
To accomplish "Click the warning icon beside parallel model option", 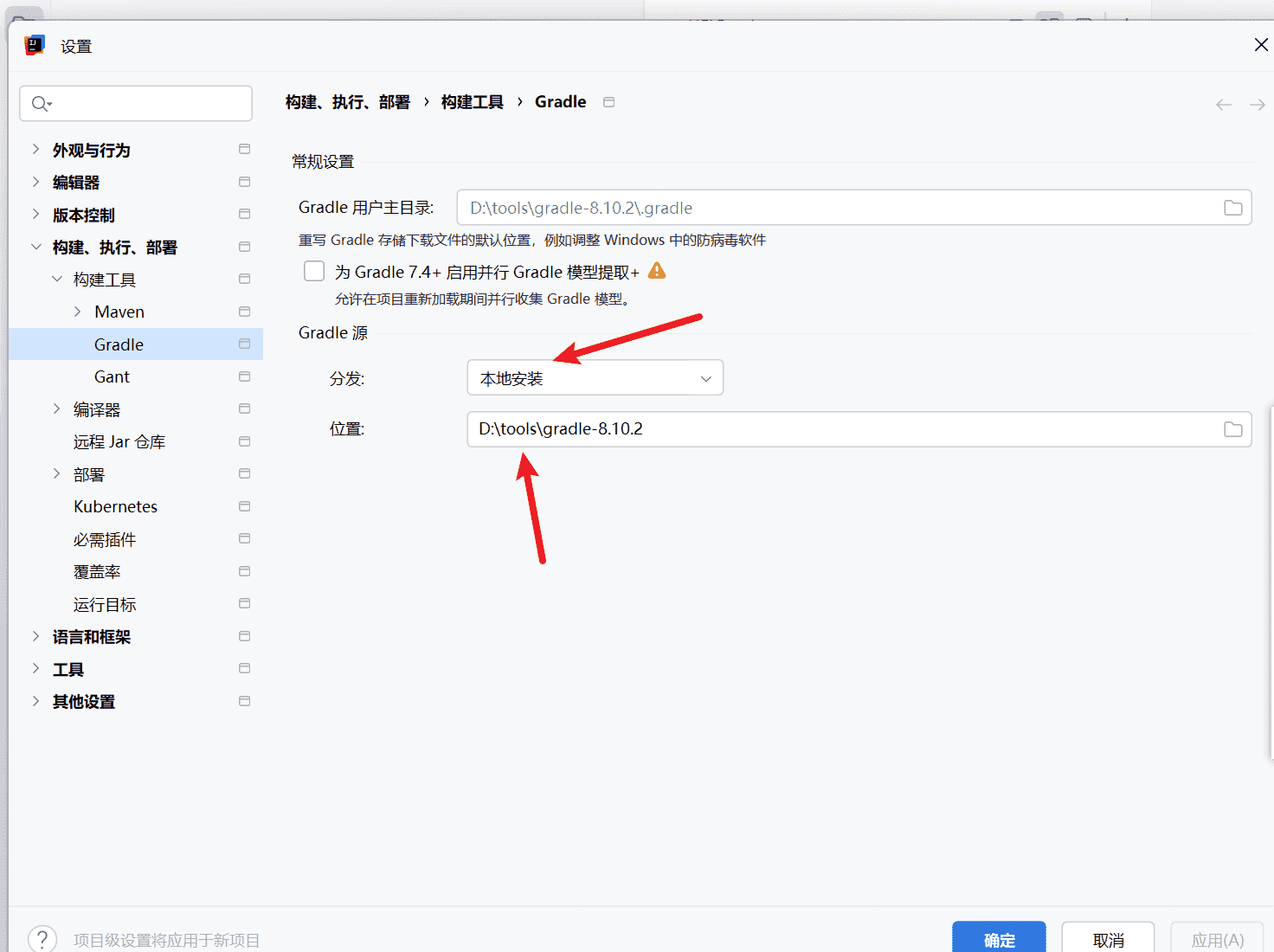I will (x=657, y=271).
